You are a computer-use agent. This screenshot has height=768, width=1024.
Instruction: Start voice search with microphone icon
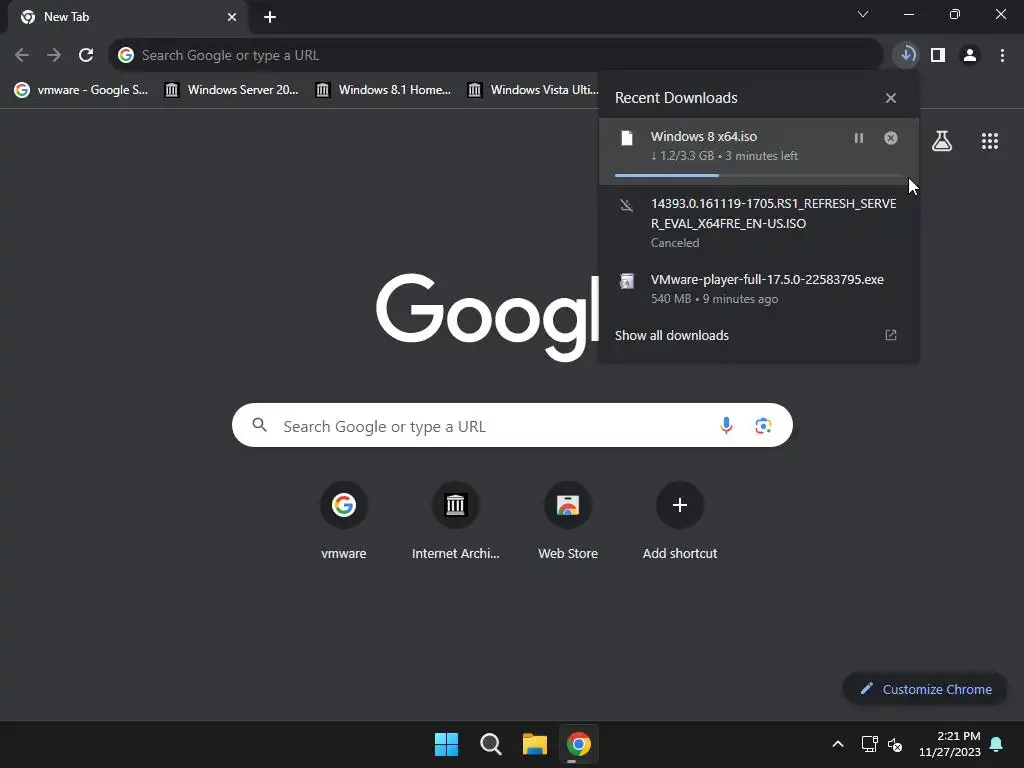tap(726, 426)
